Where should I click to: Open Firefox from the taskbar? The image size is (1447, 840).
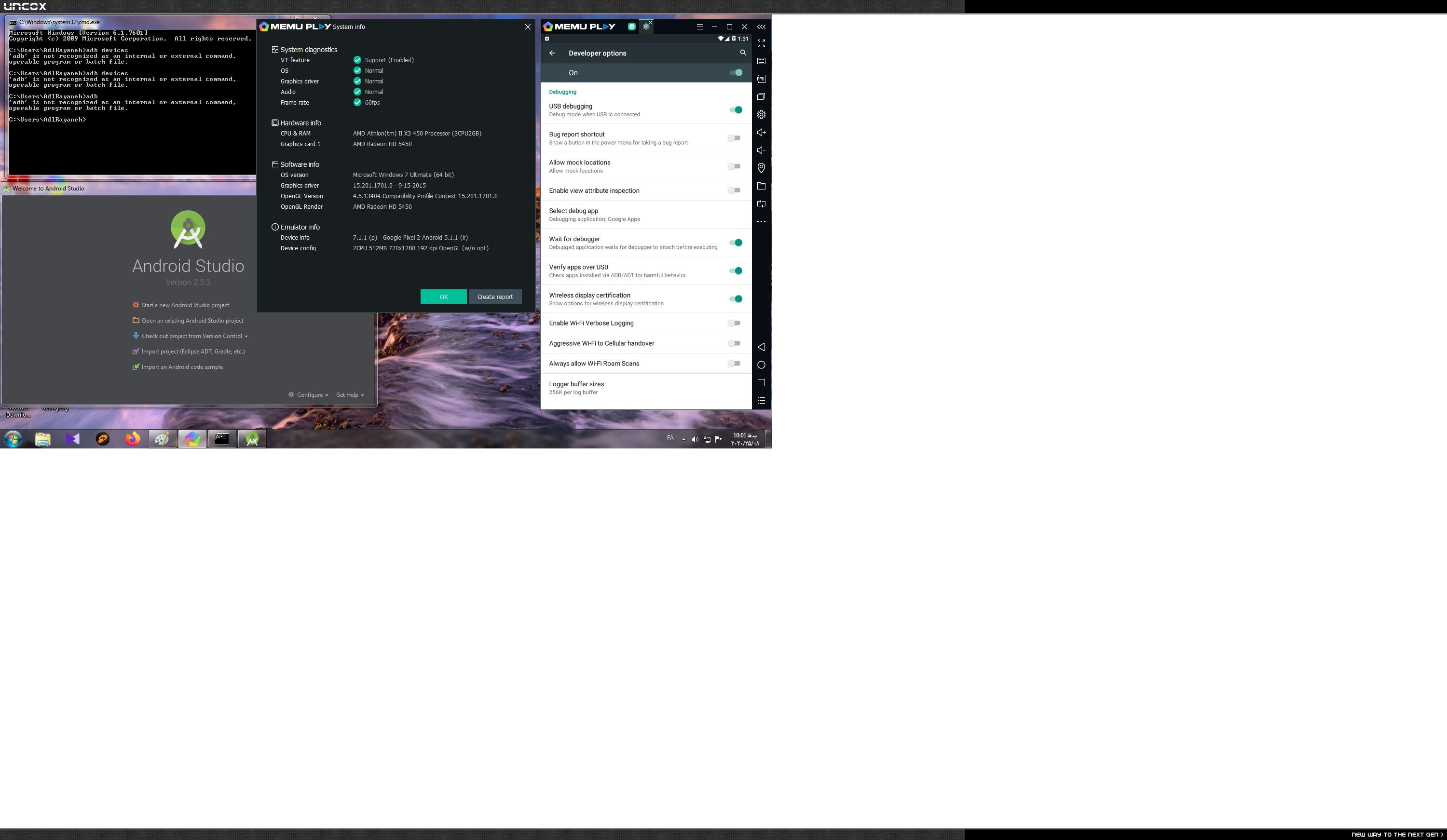[133, 439]
